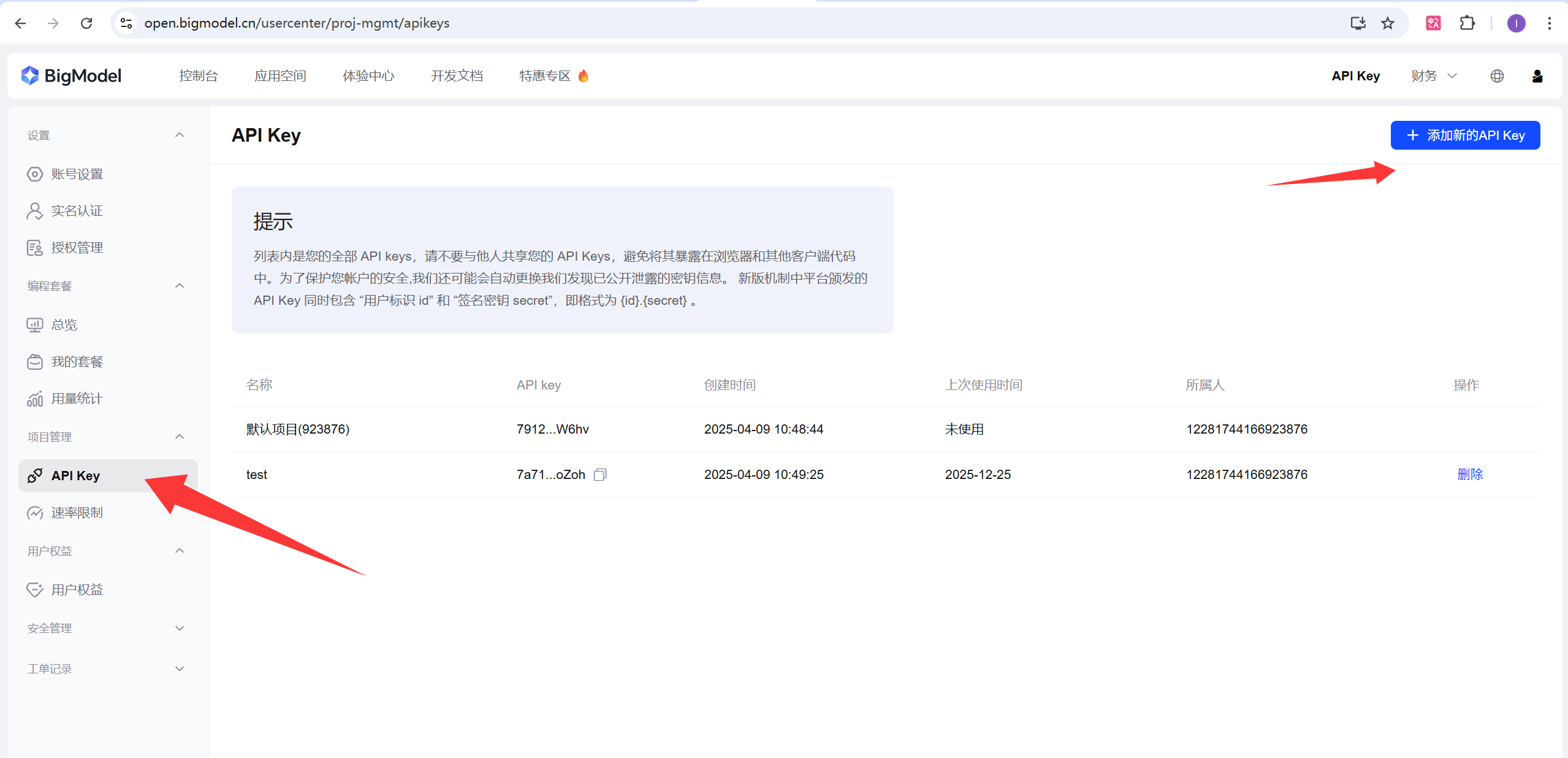
Task: Expand the 安全管理 section
Action: 180,628
